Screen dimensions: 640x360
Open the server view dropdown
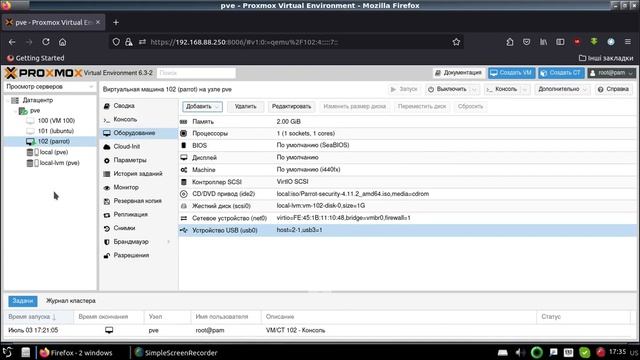click(50, 87)
